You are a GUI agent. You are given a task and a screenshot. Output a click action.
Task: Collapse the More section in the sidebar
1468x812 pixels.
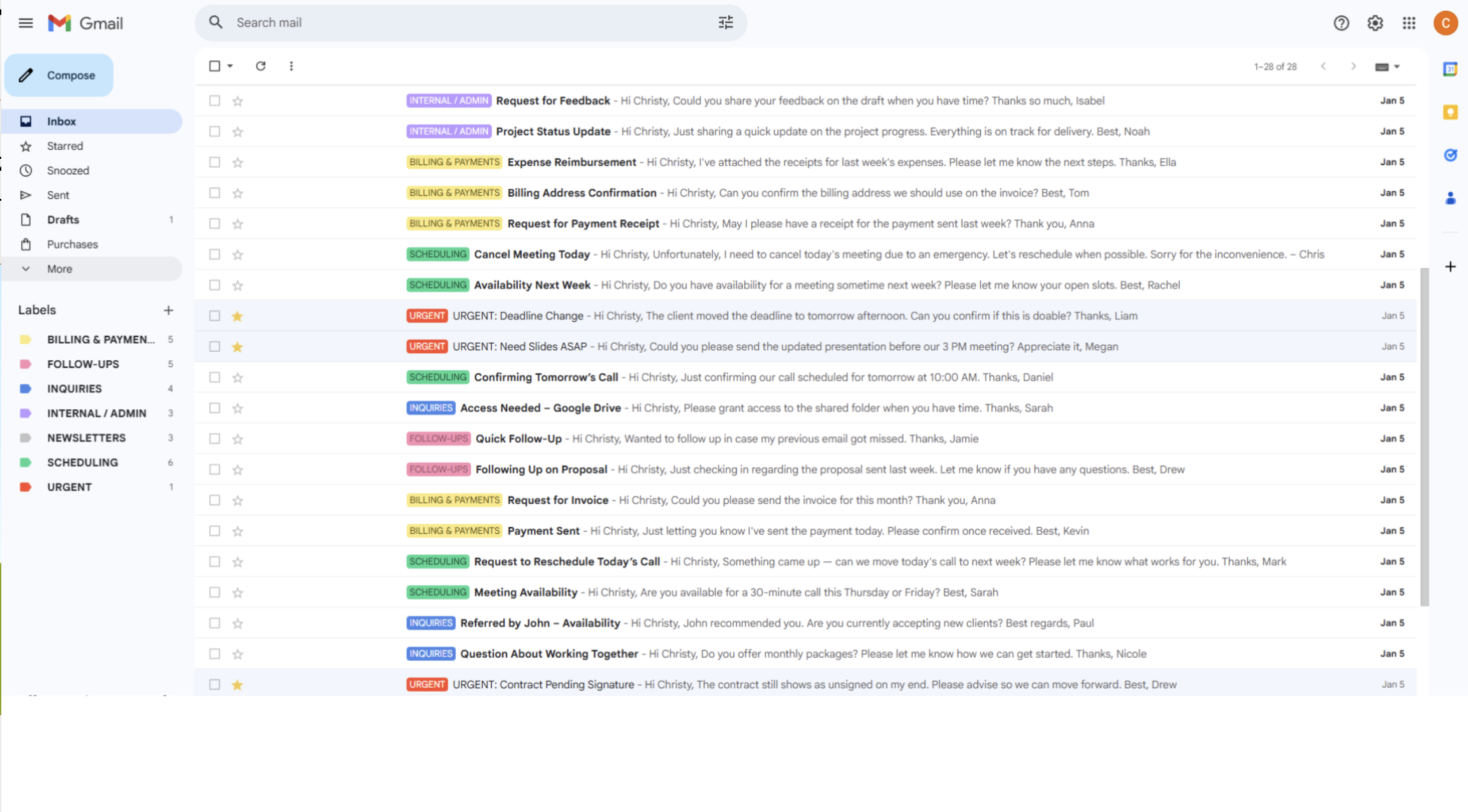point(26,268)
